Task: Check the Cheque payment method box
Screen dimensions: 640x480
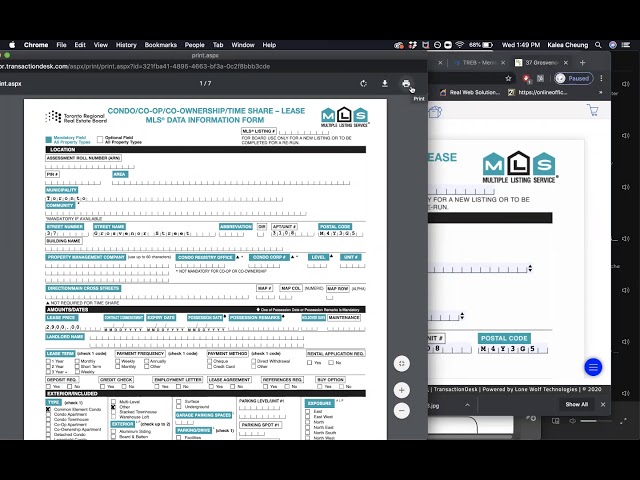Action: 210,361
